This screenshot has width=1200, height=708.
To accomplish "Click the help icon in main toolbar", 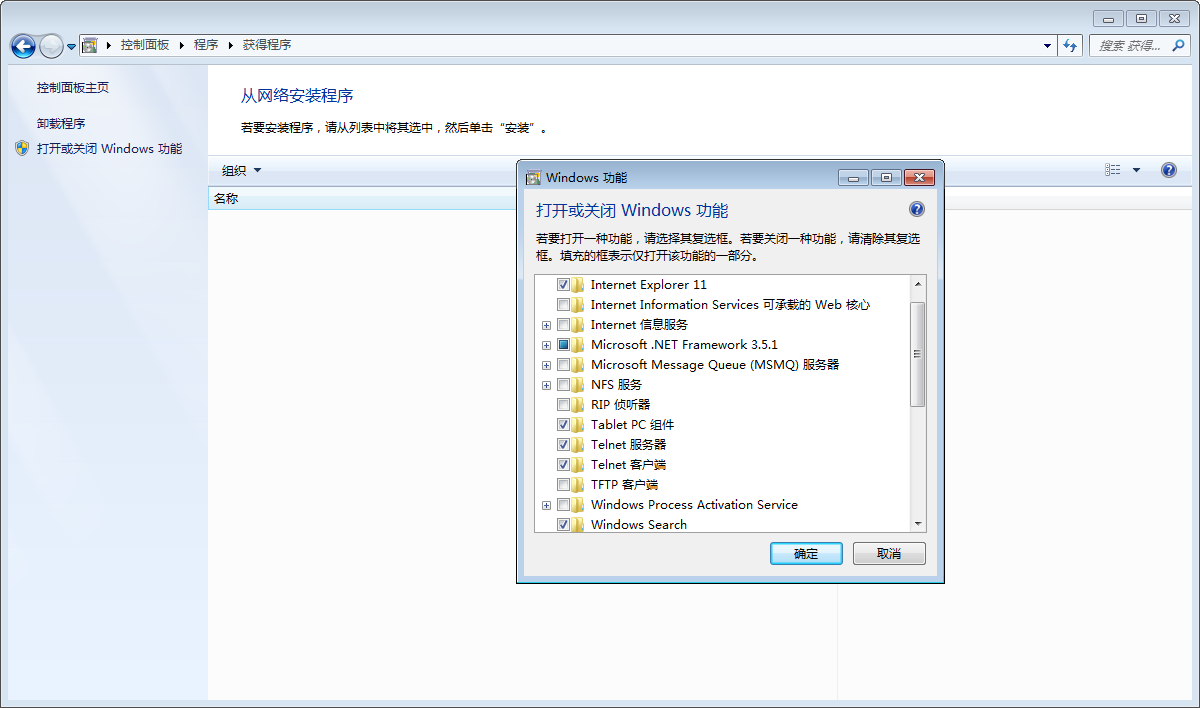I will (x=1168, y=170).
